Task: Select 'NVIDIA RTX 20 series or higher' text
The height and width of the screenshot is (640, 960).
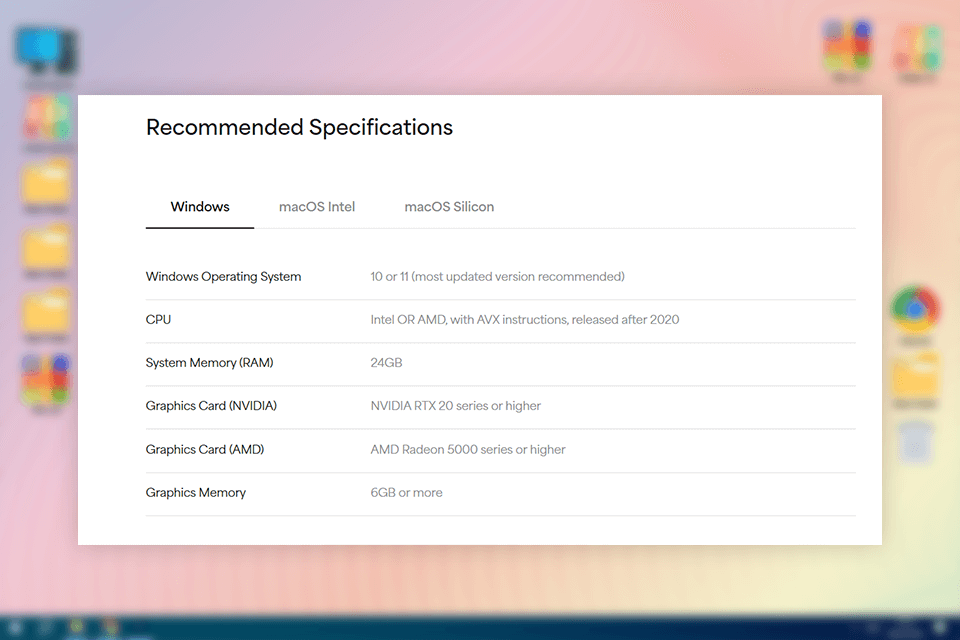Action: (456, 406)
